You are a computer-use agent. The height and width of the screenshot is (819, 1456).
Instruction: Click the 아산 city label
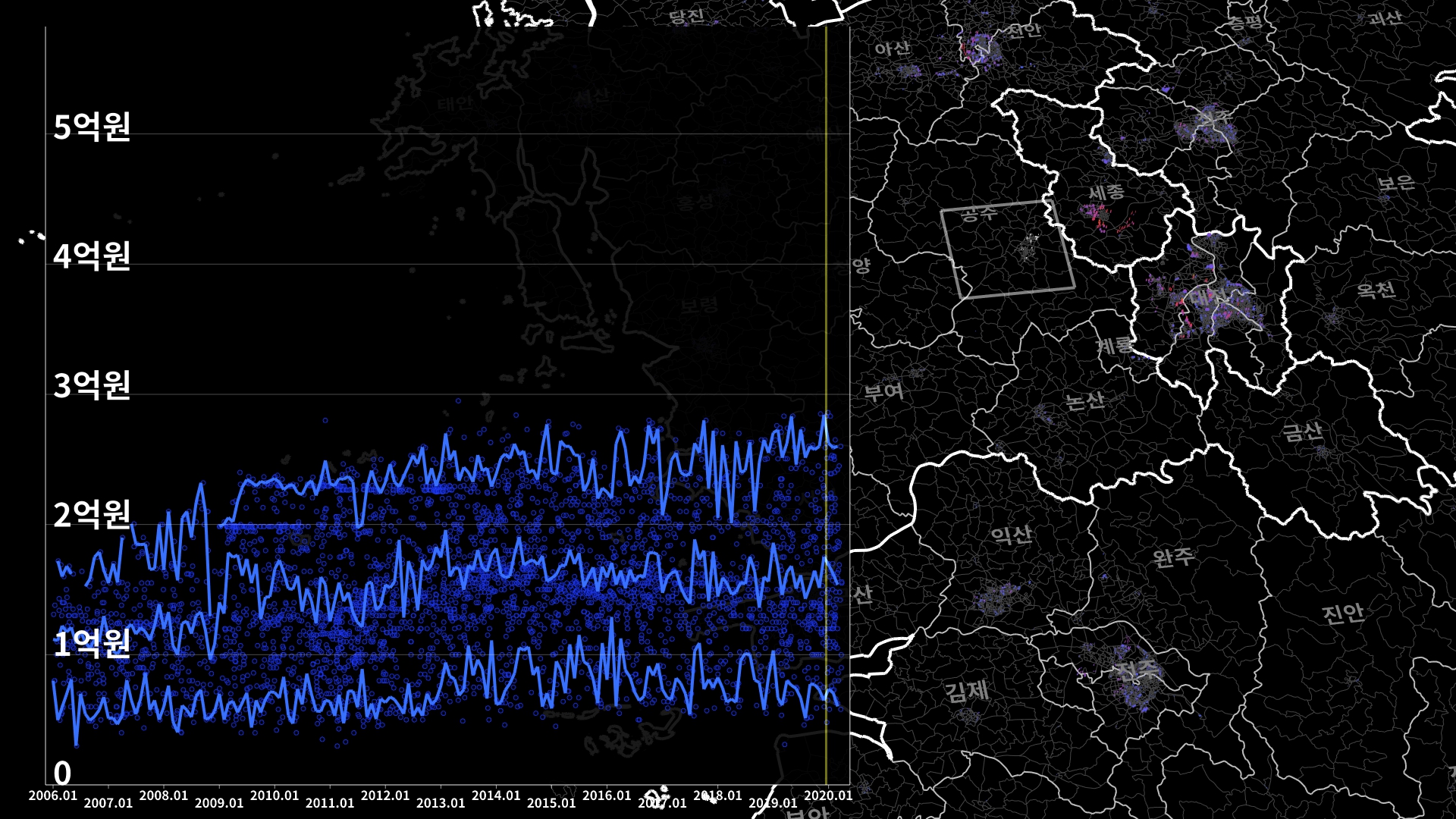(x=892, y=49)
